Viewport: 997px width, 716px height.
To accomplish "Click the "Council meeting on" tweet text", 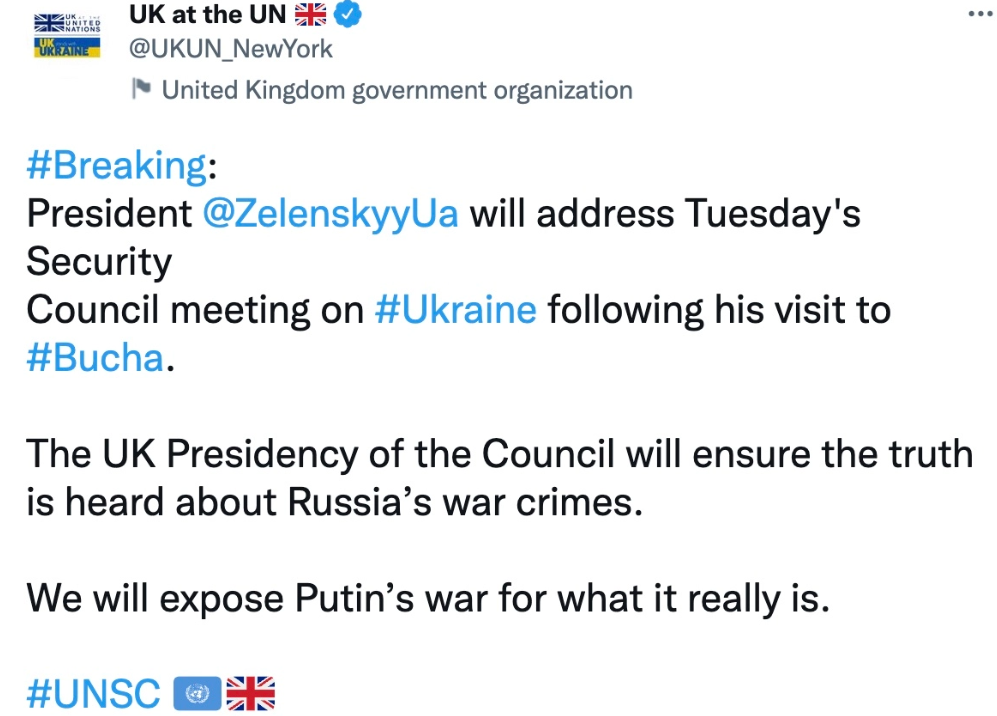I will point(195,309).
